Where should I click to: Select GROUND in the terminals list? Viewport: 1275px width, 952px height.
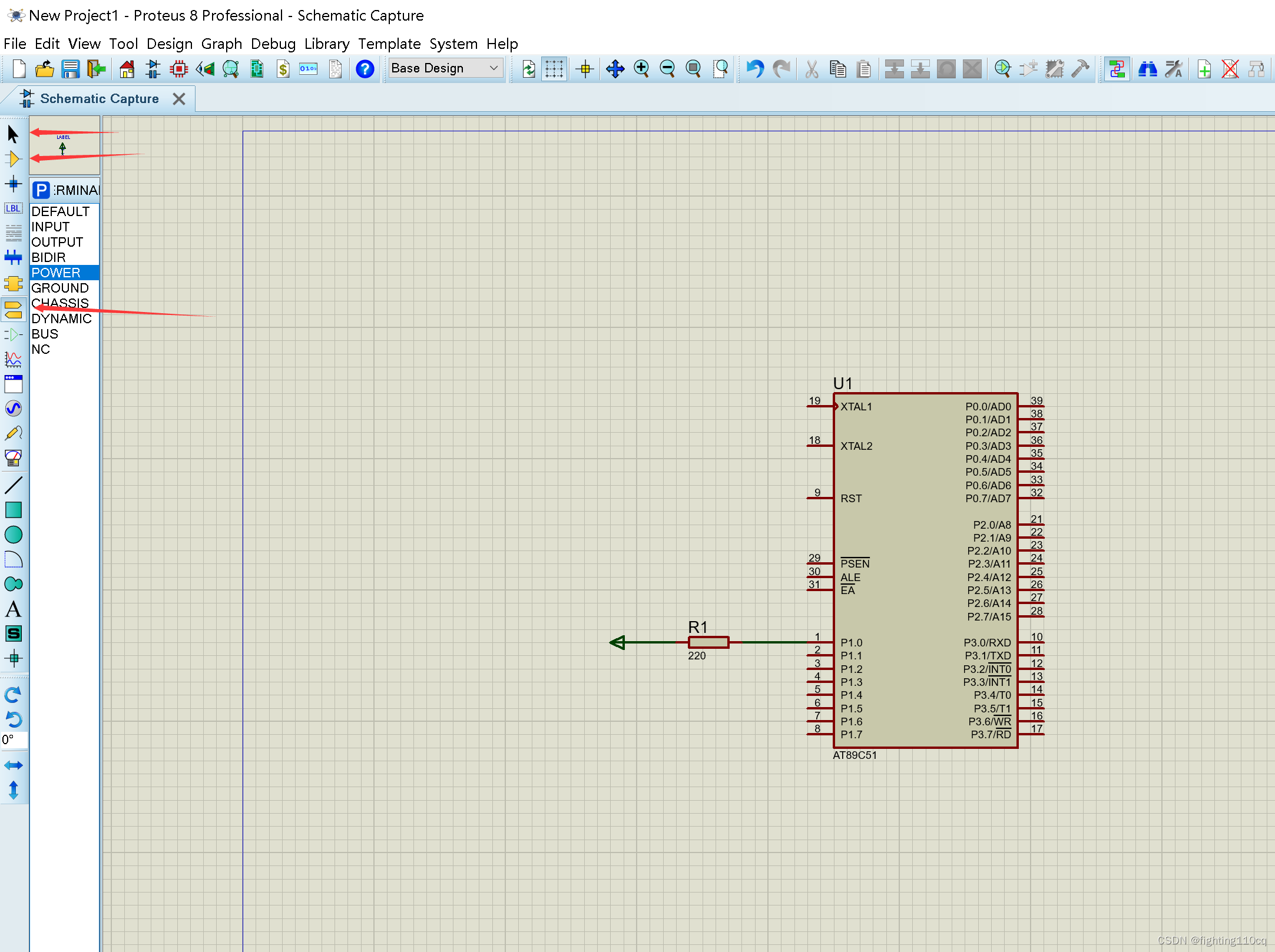click(x=60, y=288)
